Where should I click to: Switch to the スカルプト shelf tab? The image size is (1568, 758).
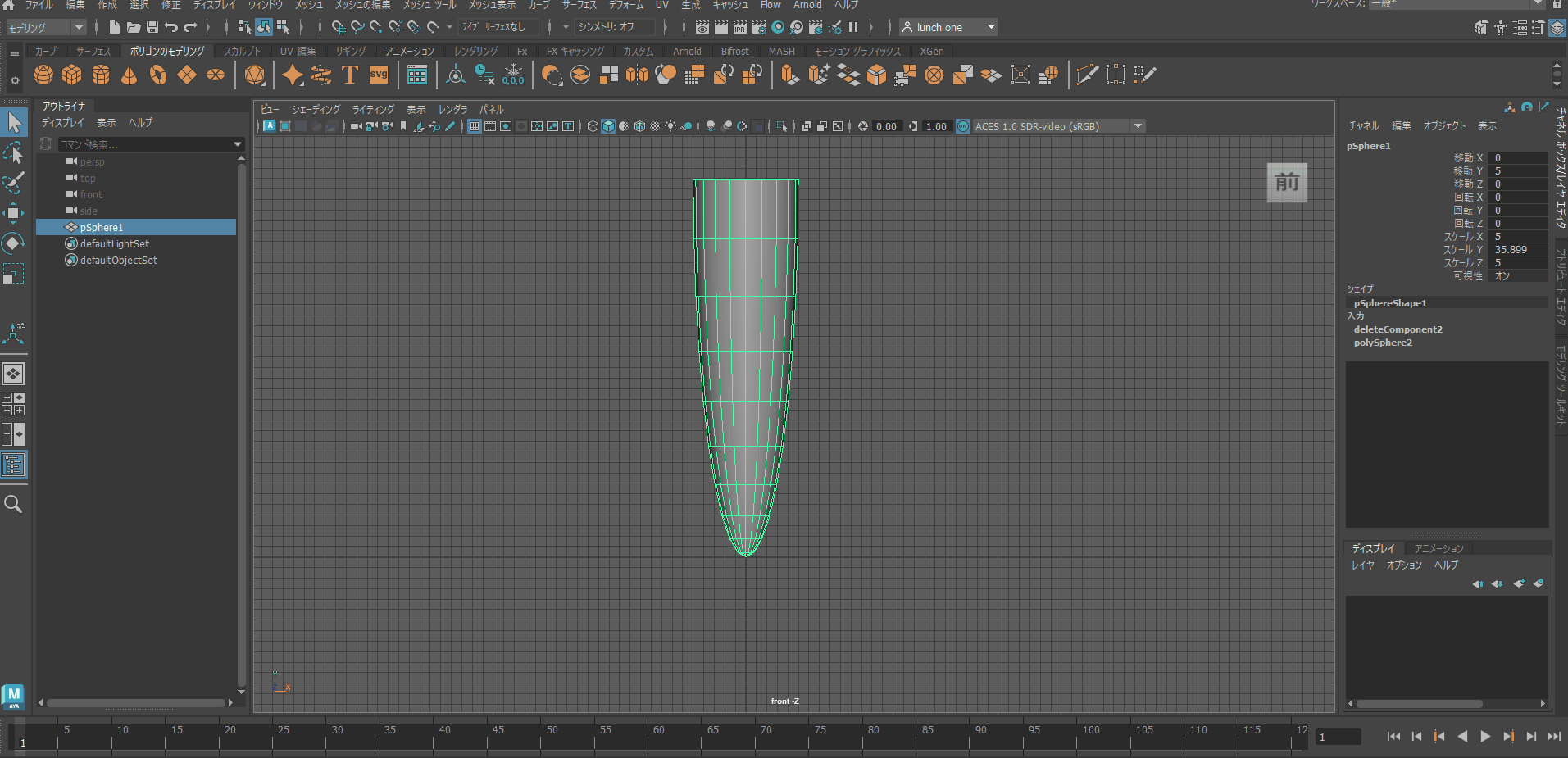pyautogui.click(x=242, y=51)
